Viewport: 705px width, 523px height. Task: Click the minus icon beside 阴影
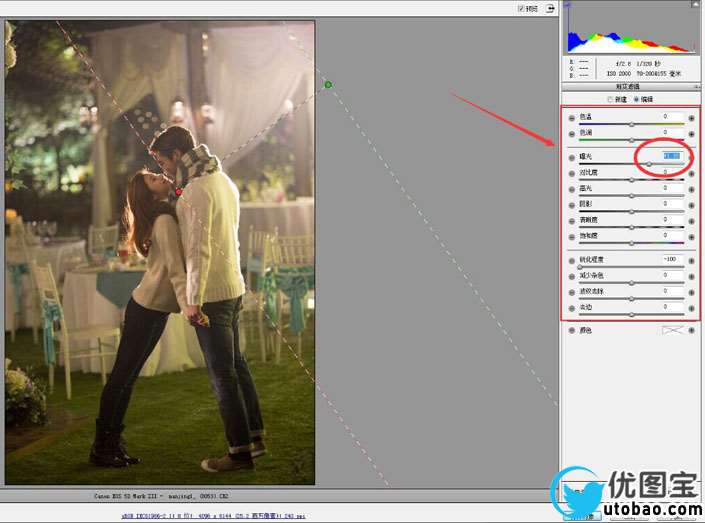[x=571, y=204]
